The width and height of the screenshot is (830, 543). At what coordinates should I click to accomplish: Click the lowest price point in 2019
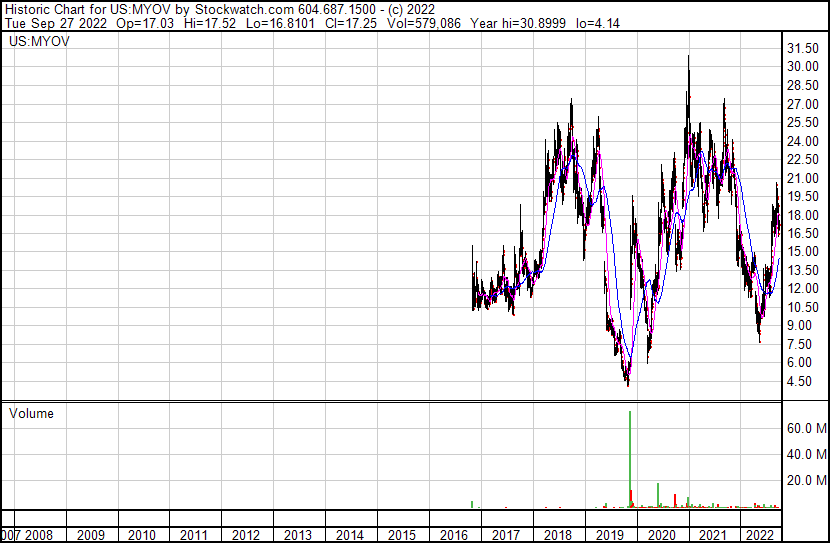click(x=628, y=383)
